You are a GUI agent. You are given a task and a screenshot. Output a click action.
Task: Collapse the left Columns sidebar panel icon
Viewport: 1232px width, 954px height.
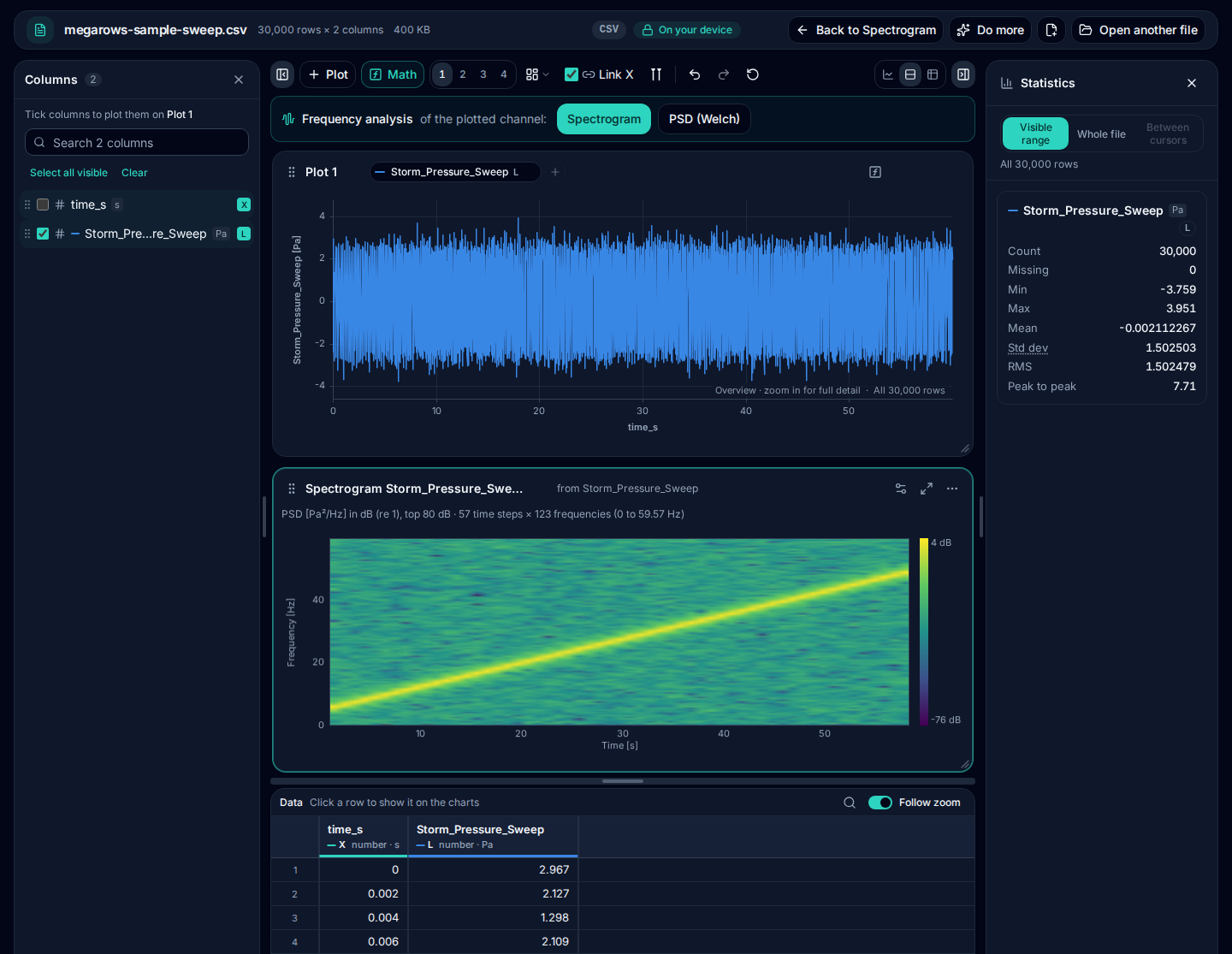pyautogui.click(x=282, y=74)
